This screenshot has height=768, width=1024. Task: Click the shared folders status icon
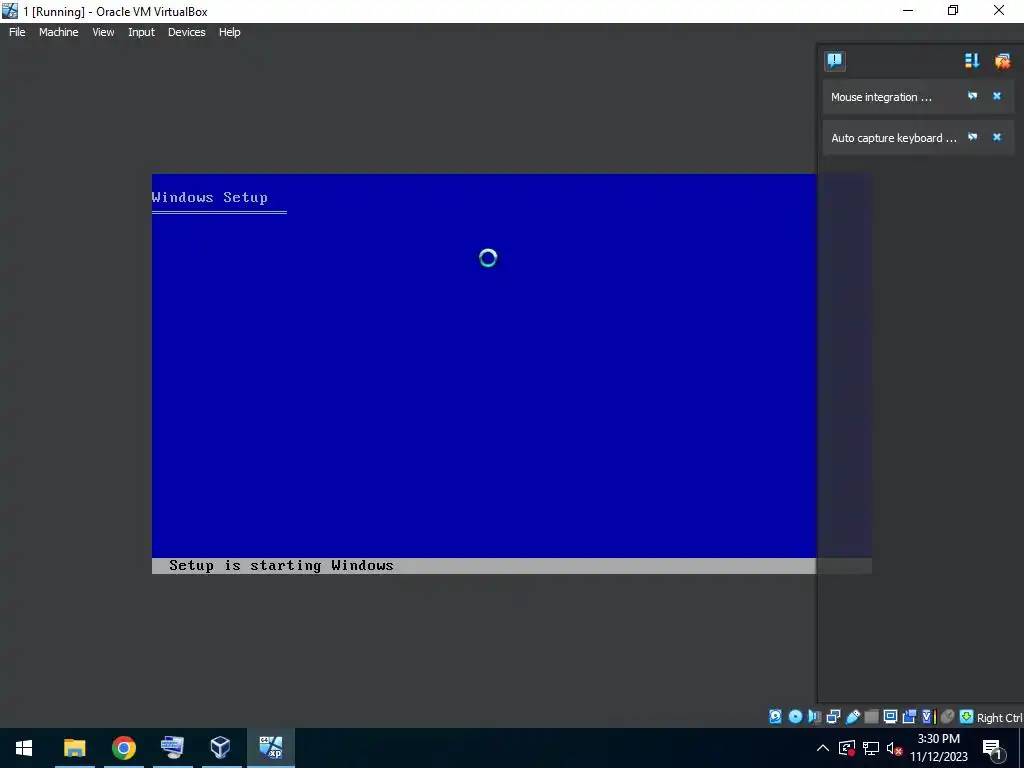click(x=871, y=716)
